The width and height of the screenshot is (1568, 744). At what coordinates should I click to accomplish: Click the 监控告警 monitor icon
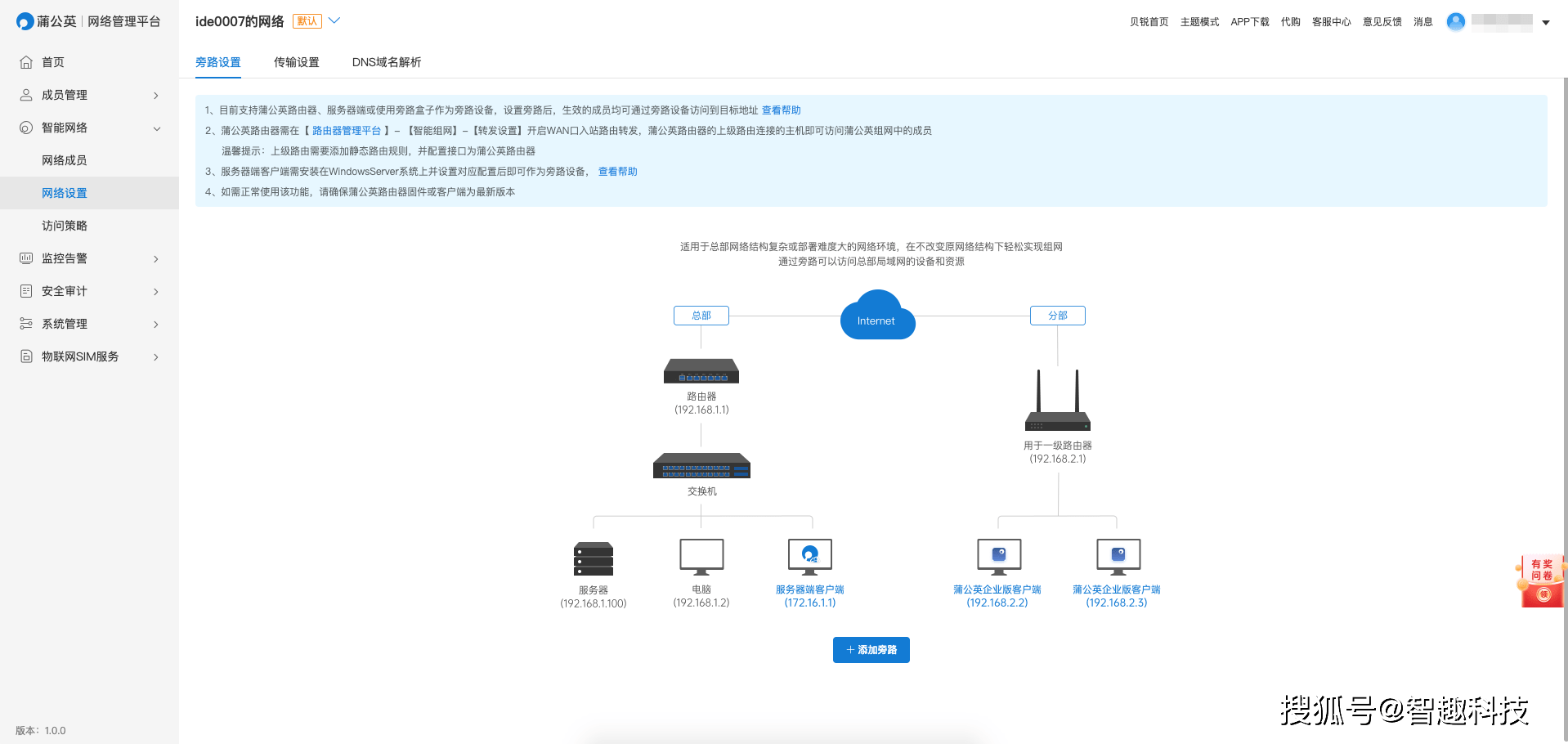pos(26,258)
